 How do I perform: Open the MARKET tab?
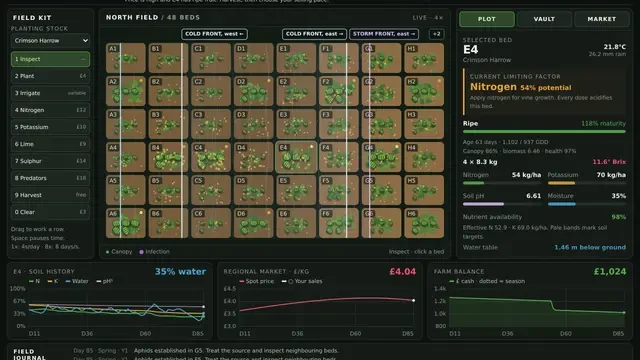pos(602,19)
